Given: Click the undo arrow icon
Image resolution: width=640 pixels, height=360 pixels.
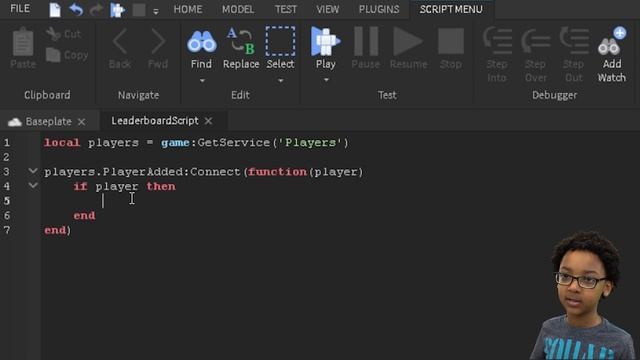Looking at the screenshot, I should [x=76, y=10].
